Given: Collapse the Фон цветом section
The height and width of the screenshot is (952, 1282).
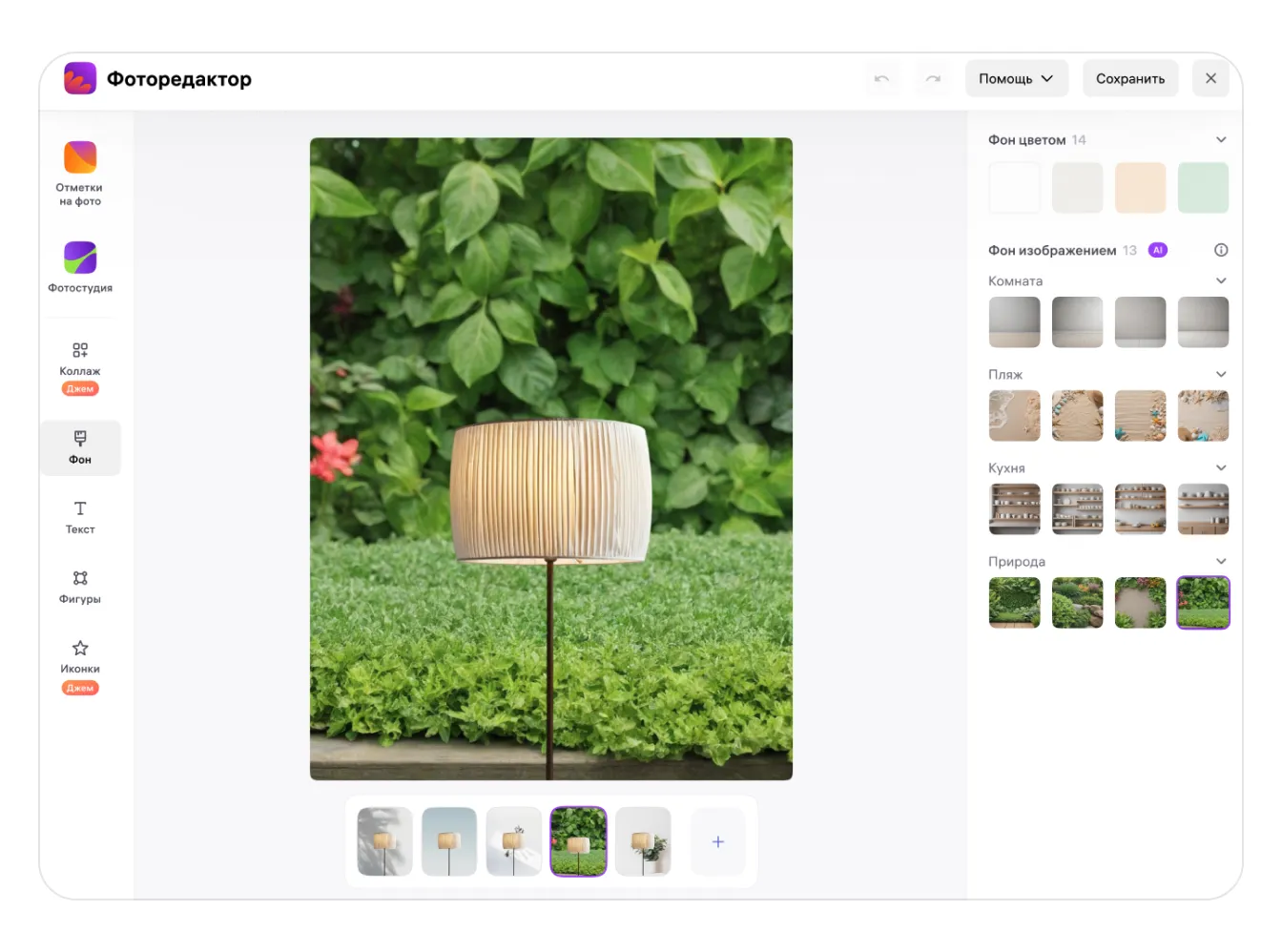Looking at the screenshot, I should [x=1221, y=139].
